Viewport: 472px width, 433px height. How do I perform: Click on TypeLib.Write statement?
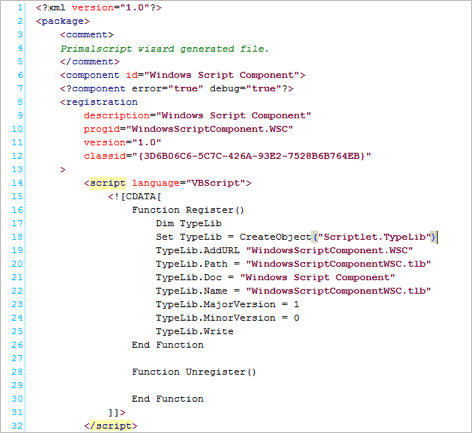[x=194, y=331]
